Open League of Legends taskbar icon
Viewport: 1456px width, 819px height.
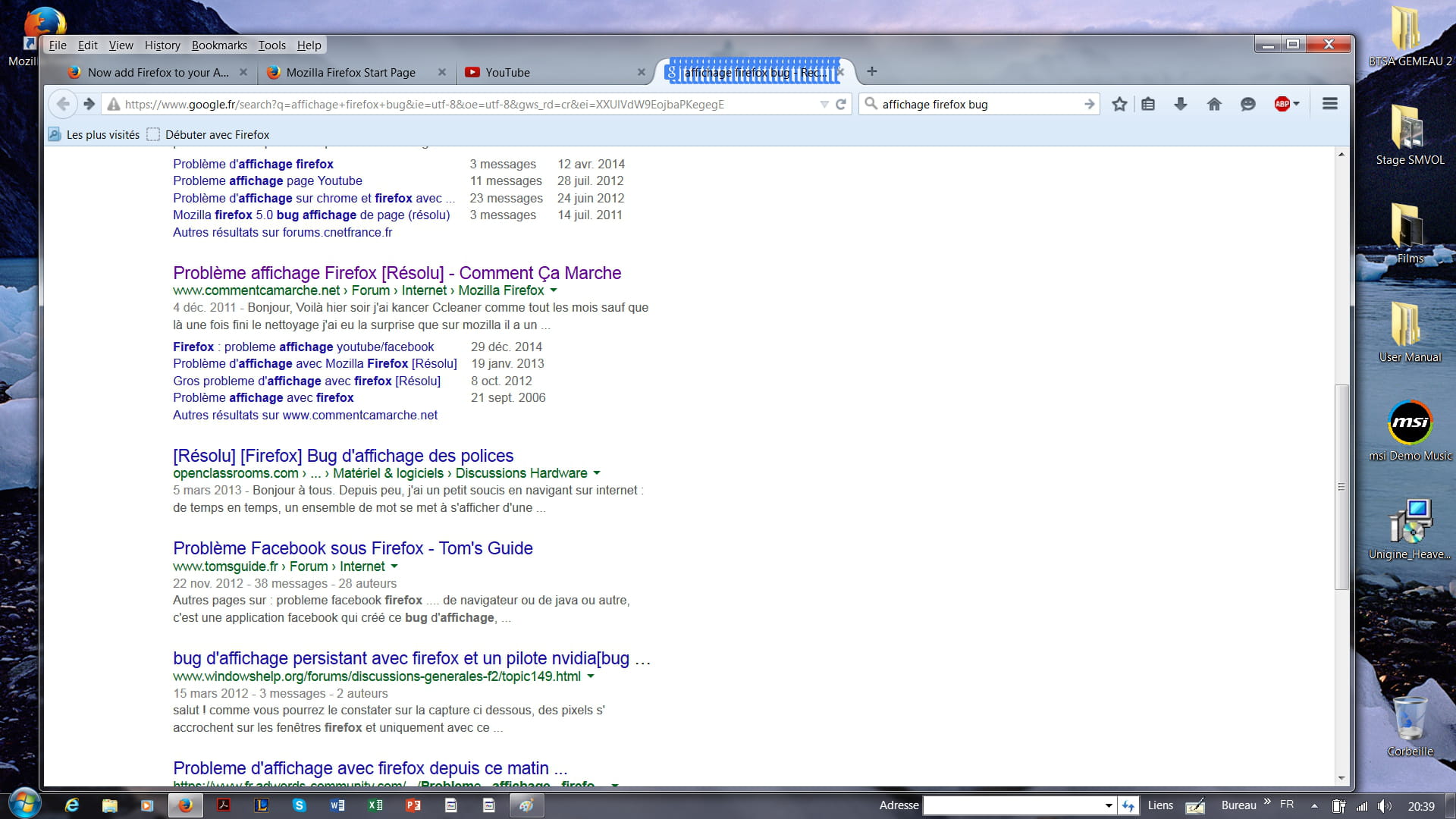tap(262, 805)
